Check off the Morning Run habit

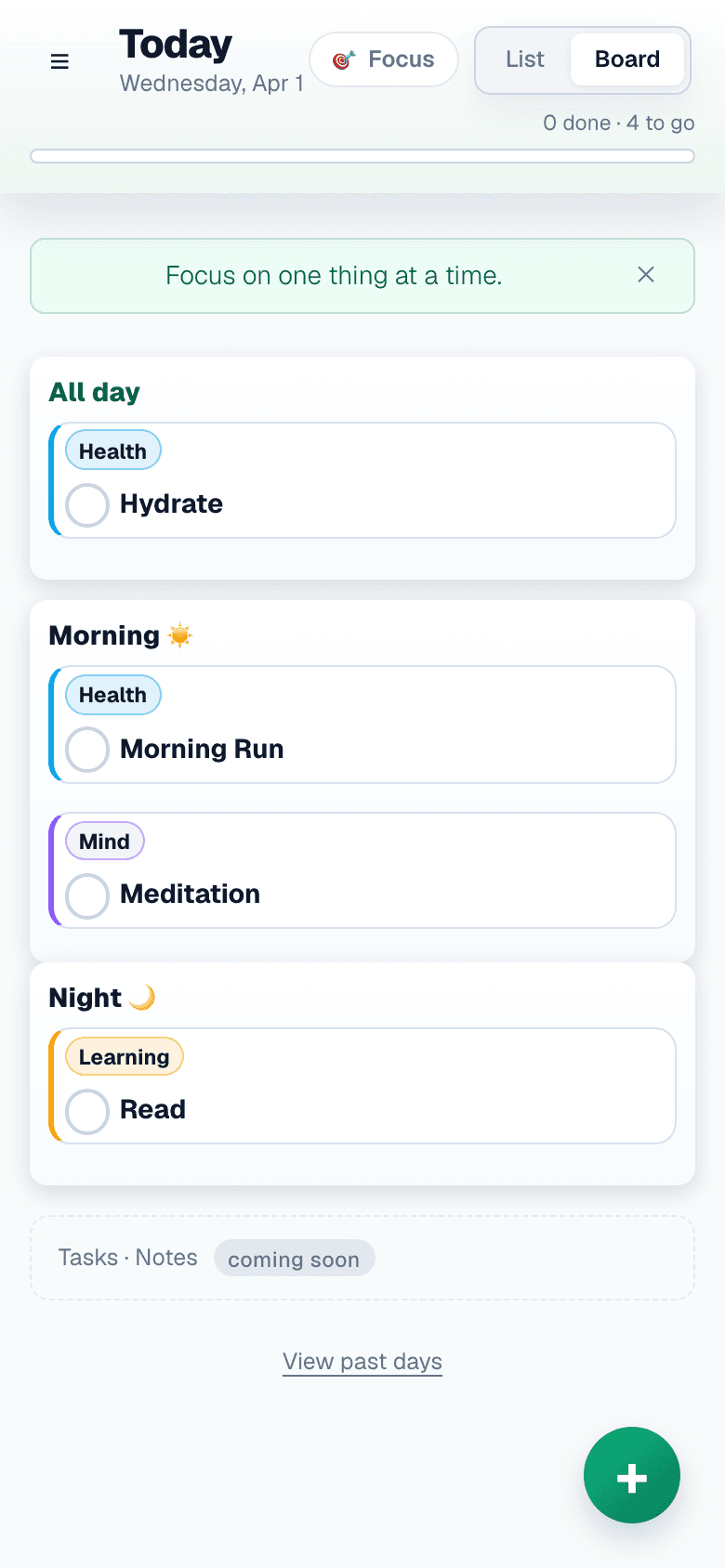[x=86, y=750]
